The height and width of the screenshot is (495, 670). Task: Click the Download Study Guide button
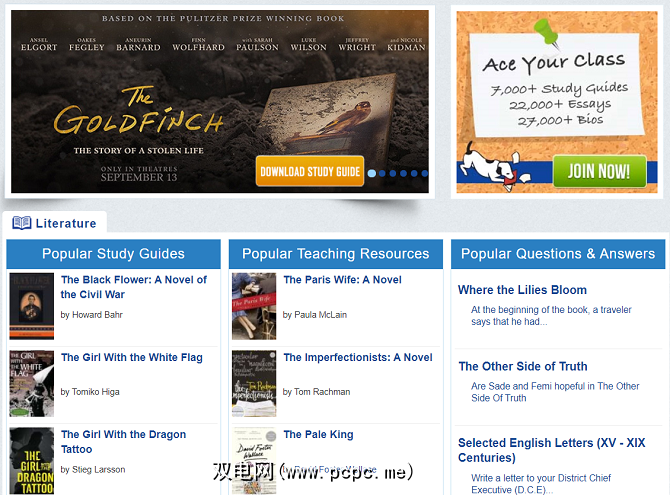[x=310, y=171]
